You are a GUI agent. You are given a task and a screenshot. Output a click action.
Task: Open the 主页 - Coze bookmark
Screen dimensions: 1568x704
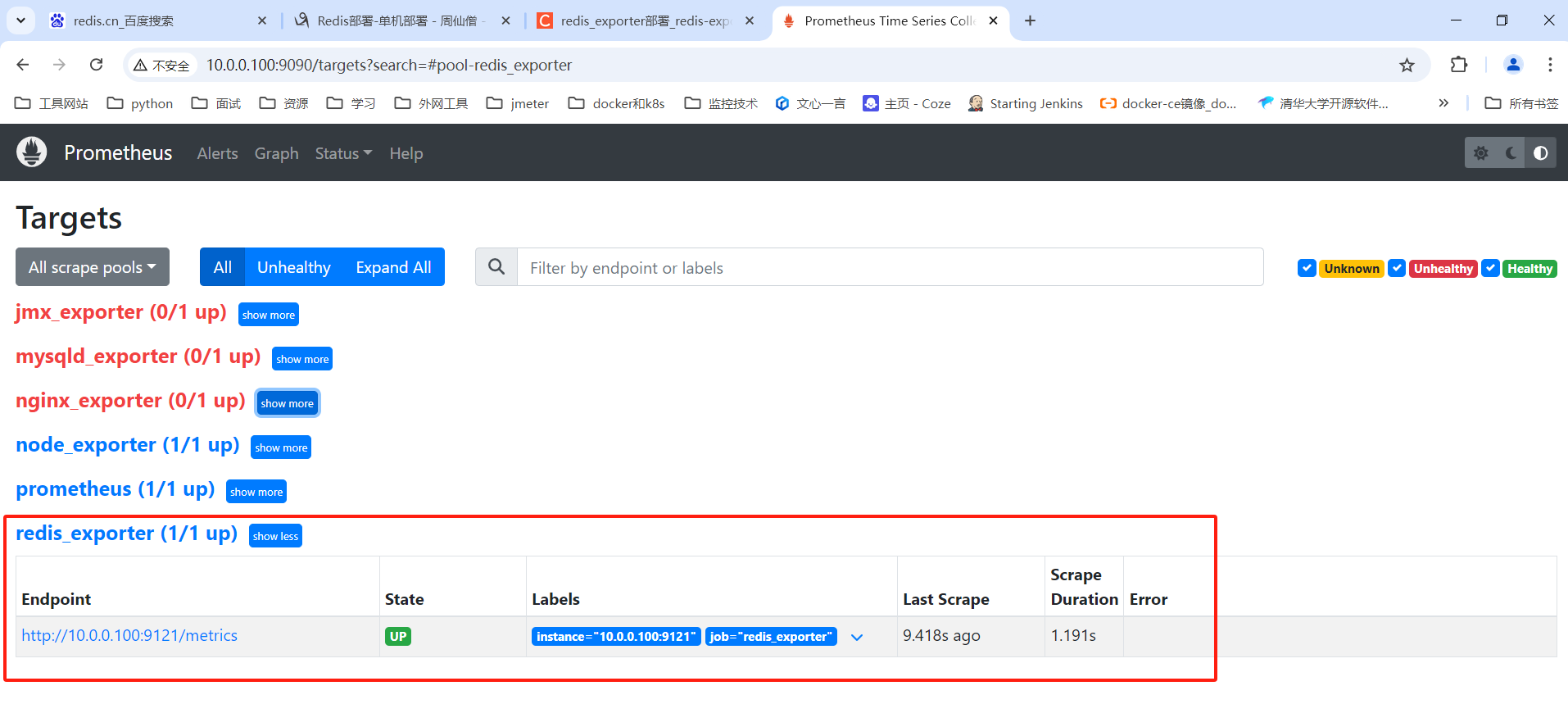point(907,103)
